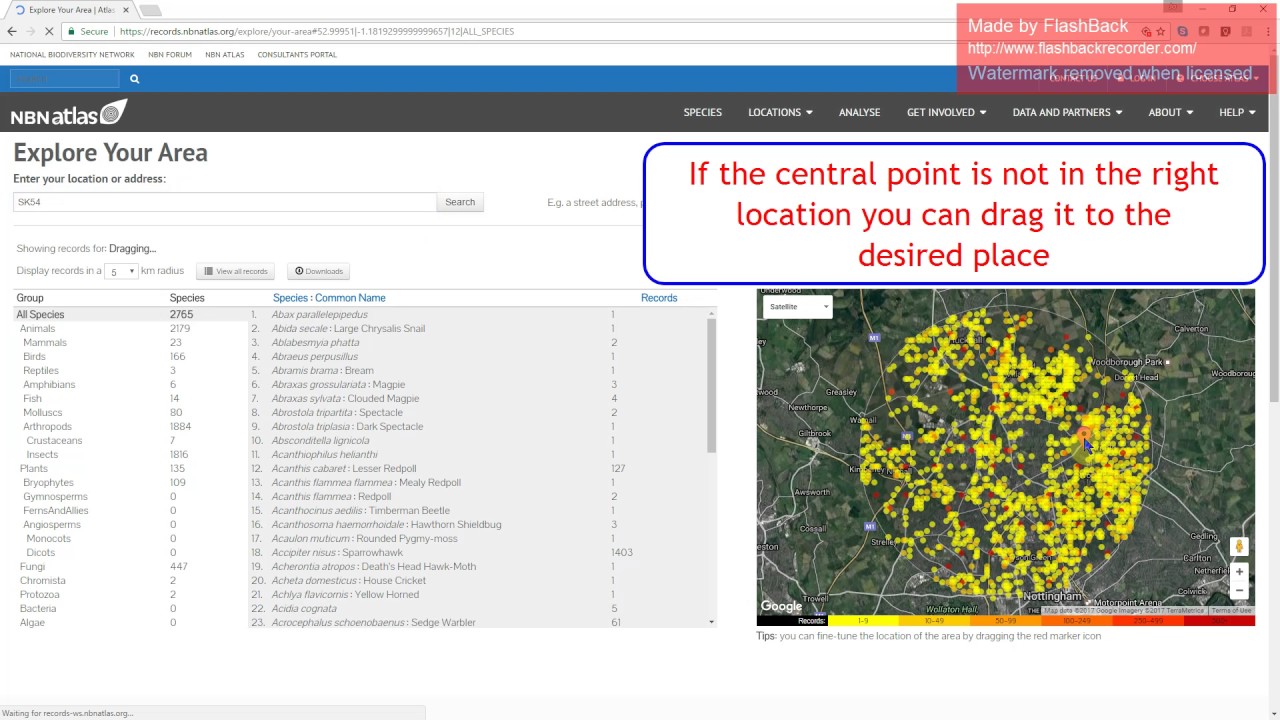The image size is (1280, 720).
Task: Click the red central marker on the map
Action: click(x=1085, y=436)
